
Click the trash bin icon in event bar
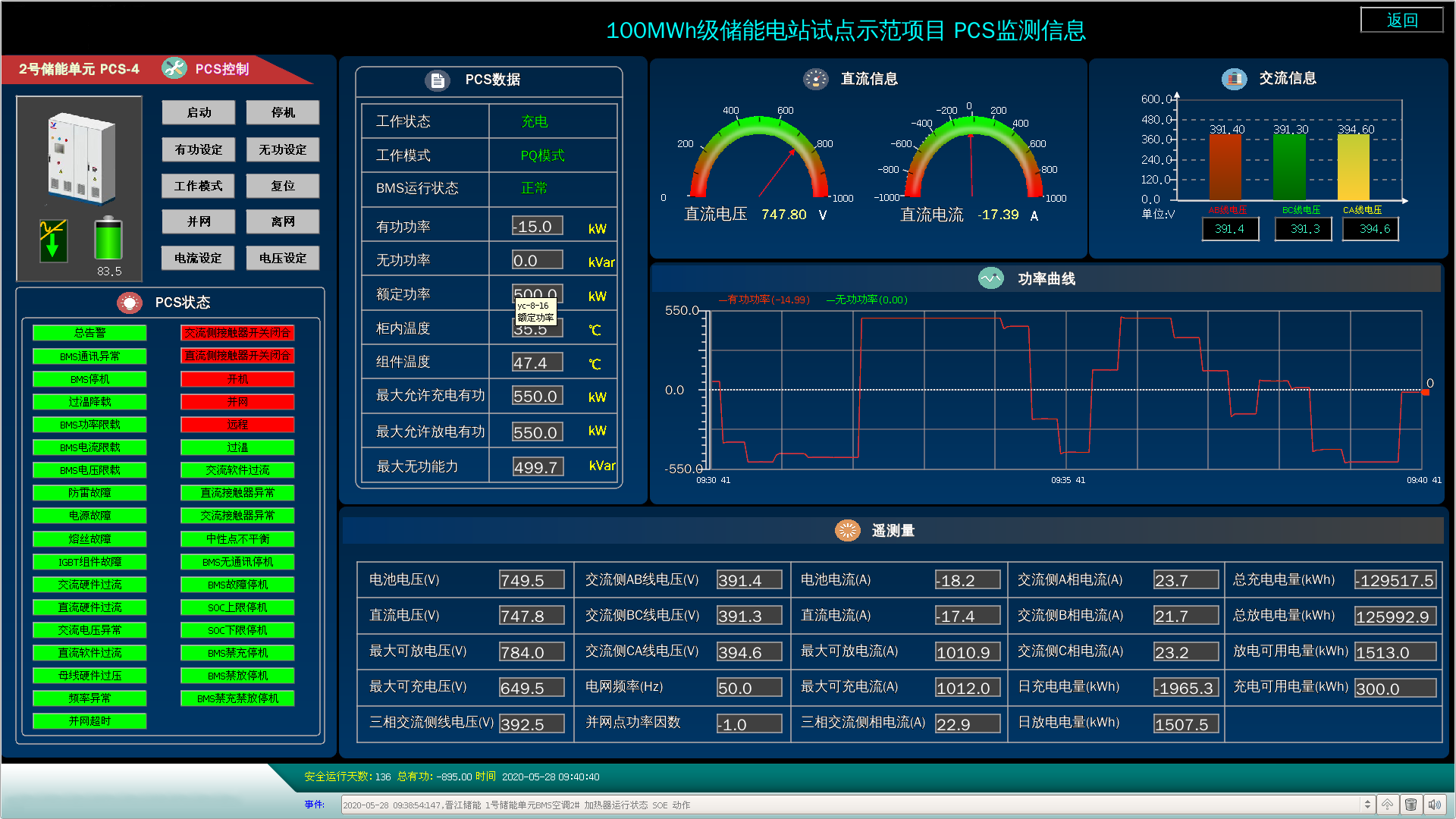pyautogui.click(x=1410, y=805)
